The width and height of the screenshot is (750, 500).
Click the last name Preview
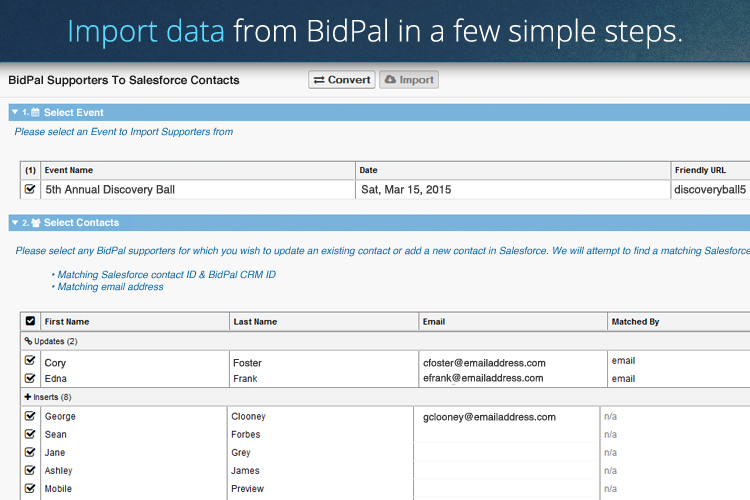247,489
